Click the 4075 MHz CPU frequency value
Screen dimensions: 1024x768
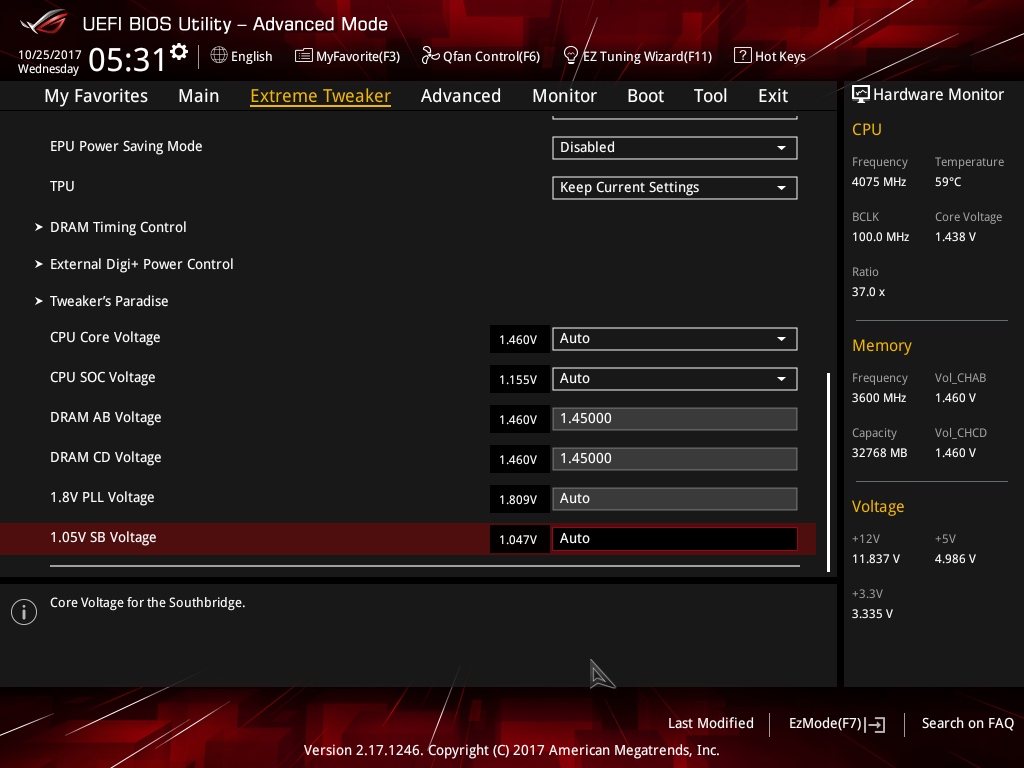click(879, 182)
